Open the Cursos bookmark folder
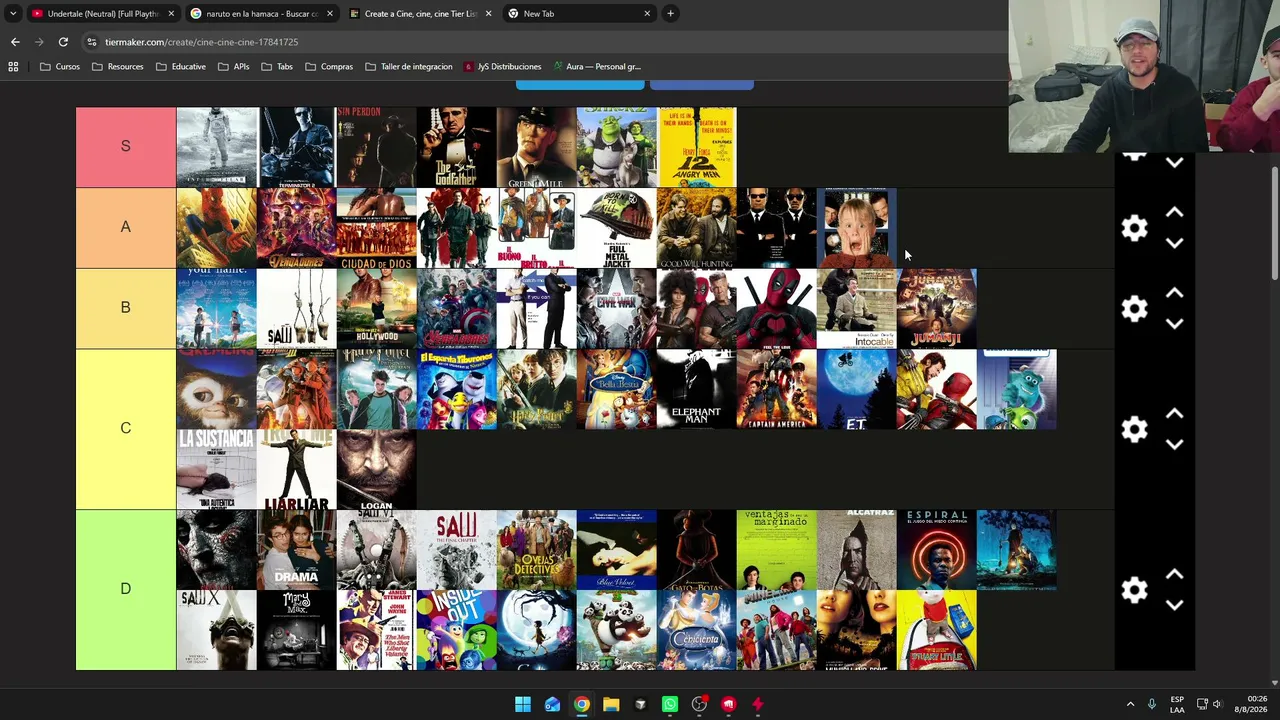This screenshot has width=1280, height=720. [59, 67]
